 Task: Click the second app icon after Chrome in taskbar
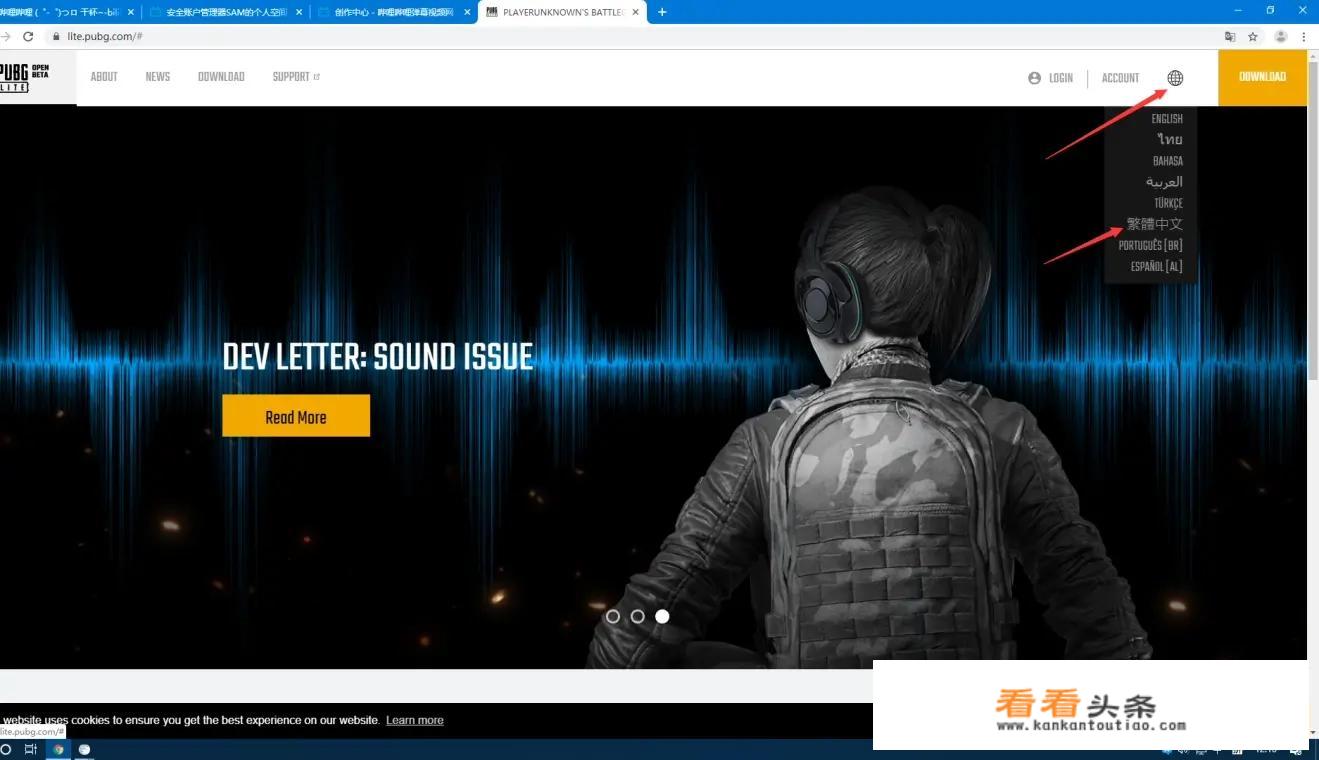(x=84, y=749)
